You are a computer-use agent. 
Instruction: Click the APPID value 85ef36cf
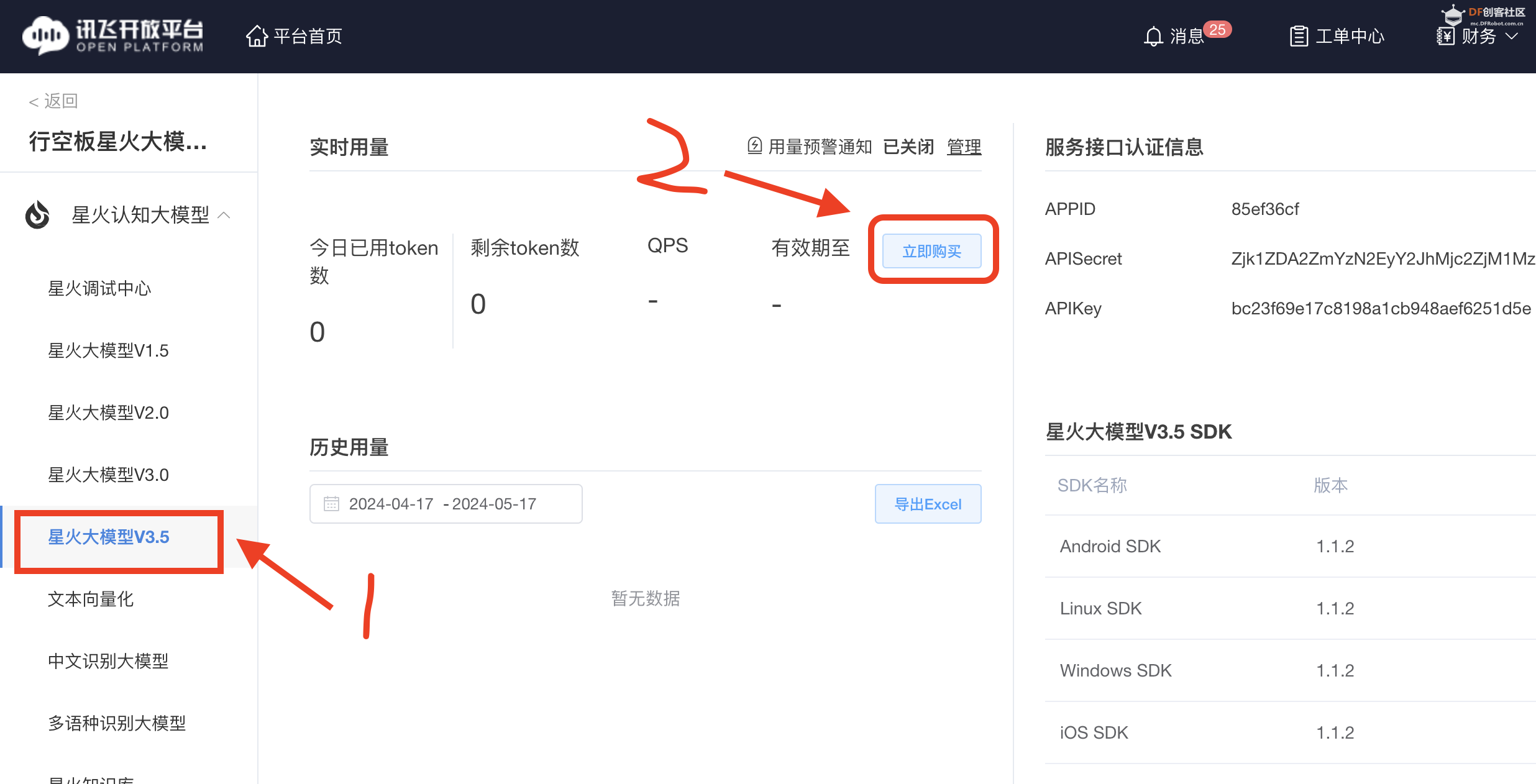tap(1265, 209)
